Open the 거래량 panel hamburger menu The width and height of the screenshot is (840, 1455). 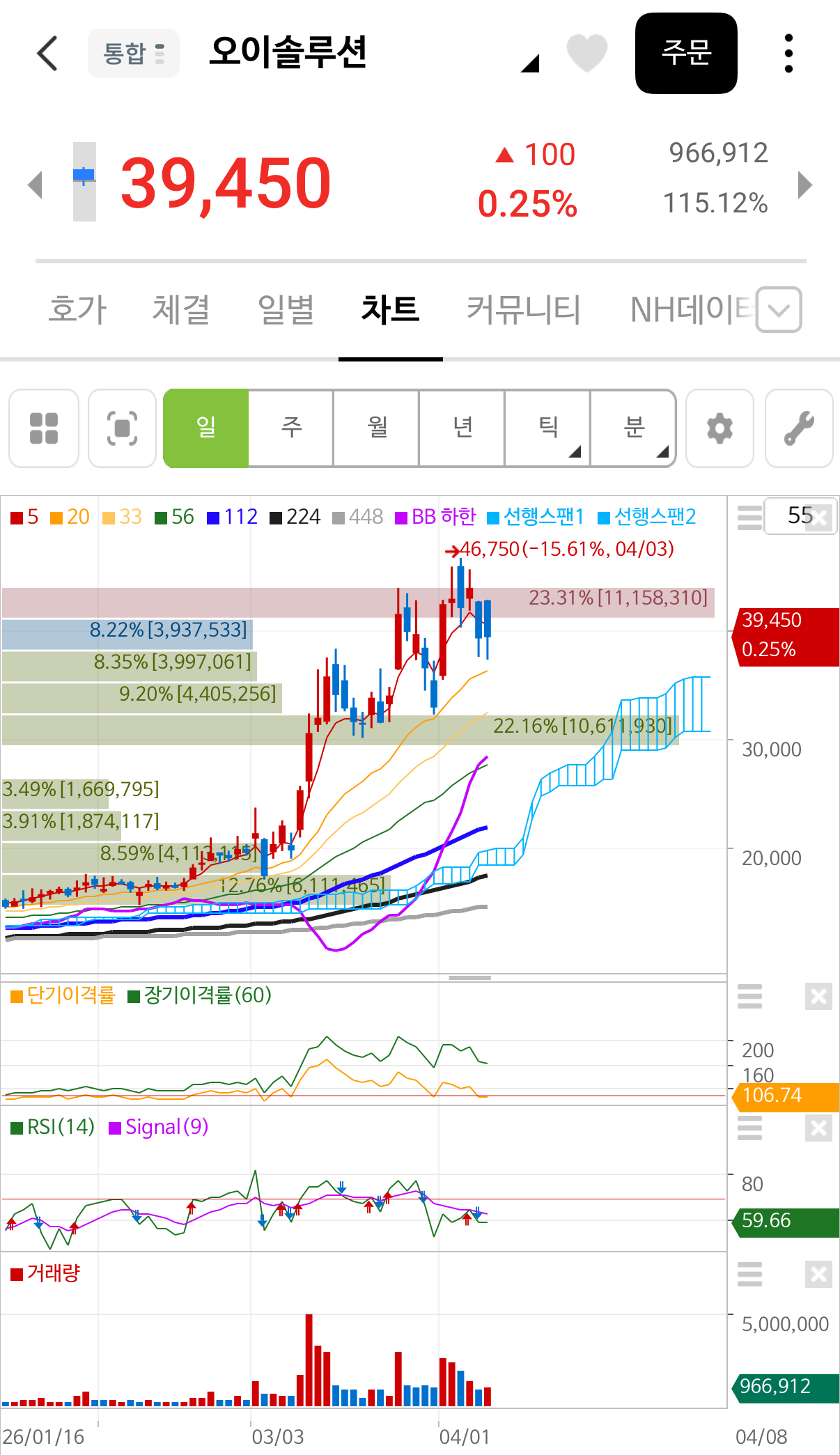(749, 1275)
